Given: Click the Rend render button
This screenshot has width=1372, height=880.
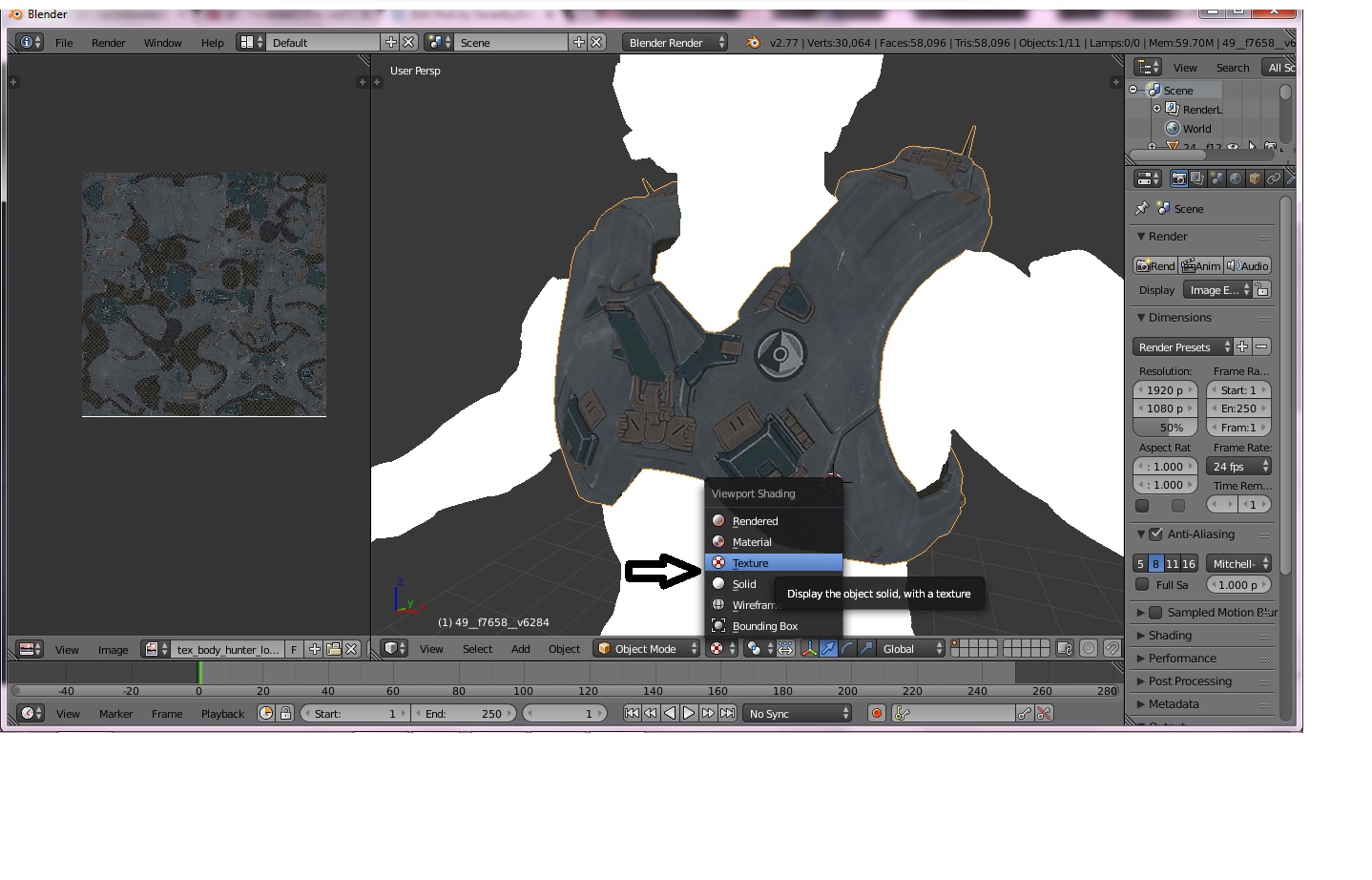Looking at the screenshot, I should (x=1155, y=265).
